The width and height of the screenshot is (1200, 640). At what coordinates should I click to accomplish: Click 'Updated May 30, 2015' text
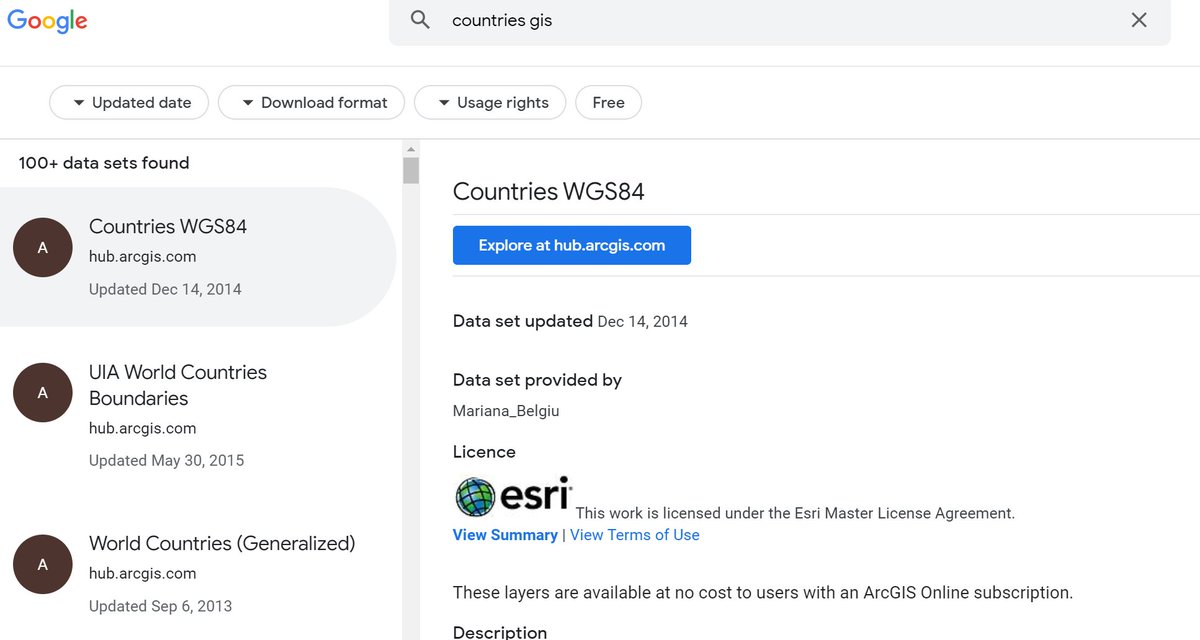pyautogui.click(x=167, y=461)
